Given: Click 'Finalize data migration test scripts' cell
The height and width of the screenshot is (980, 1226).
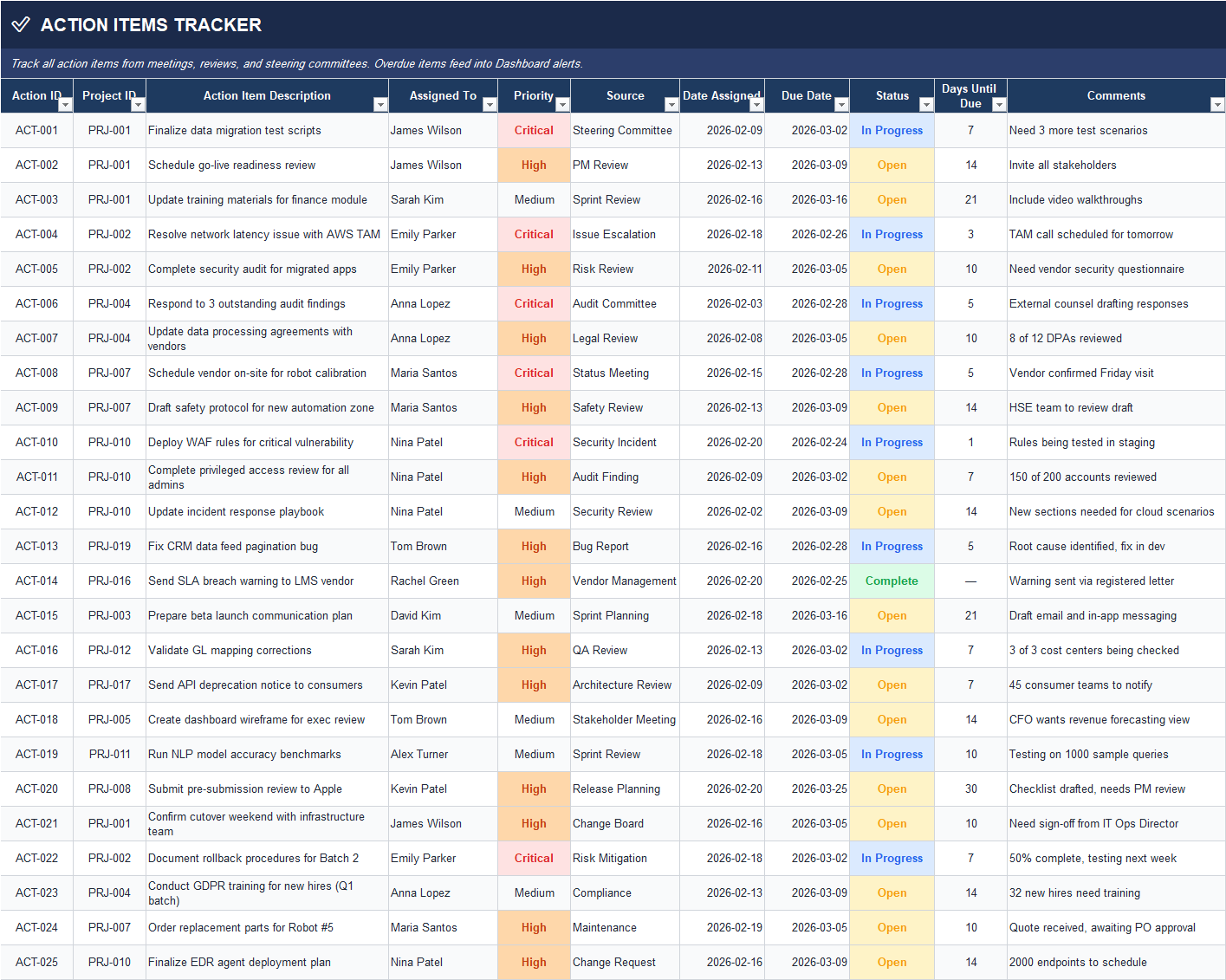Looking at the screenshot, I should (267, 131).
